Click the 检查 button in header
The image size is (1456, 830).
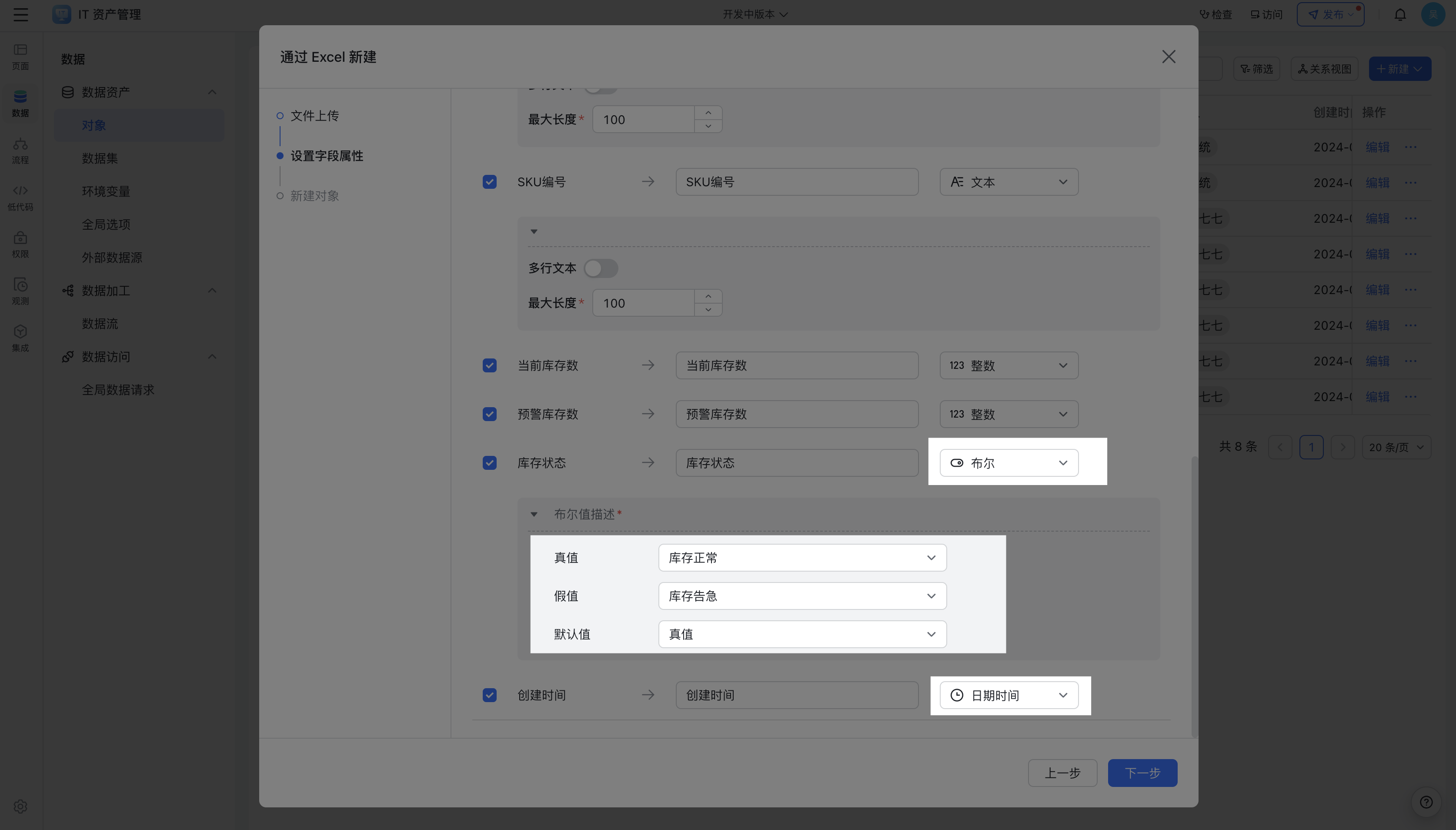[x=1216, y=14]
